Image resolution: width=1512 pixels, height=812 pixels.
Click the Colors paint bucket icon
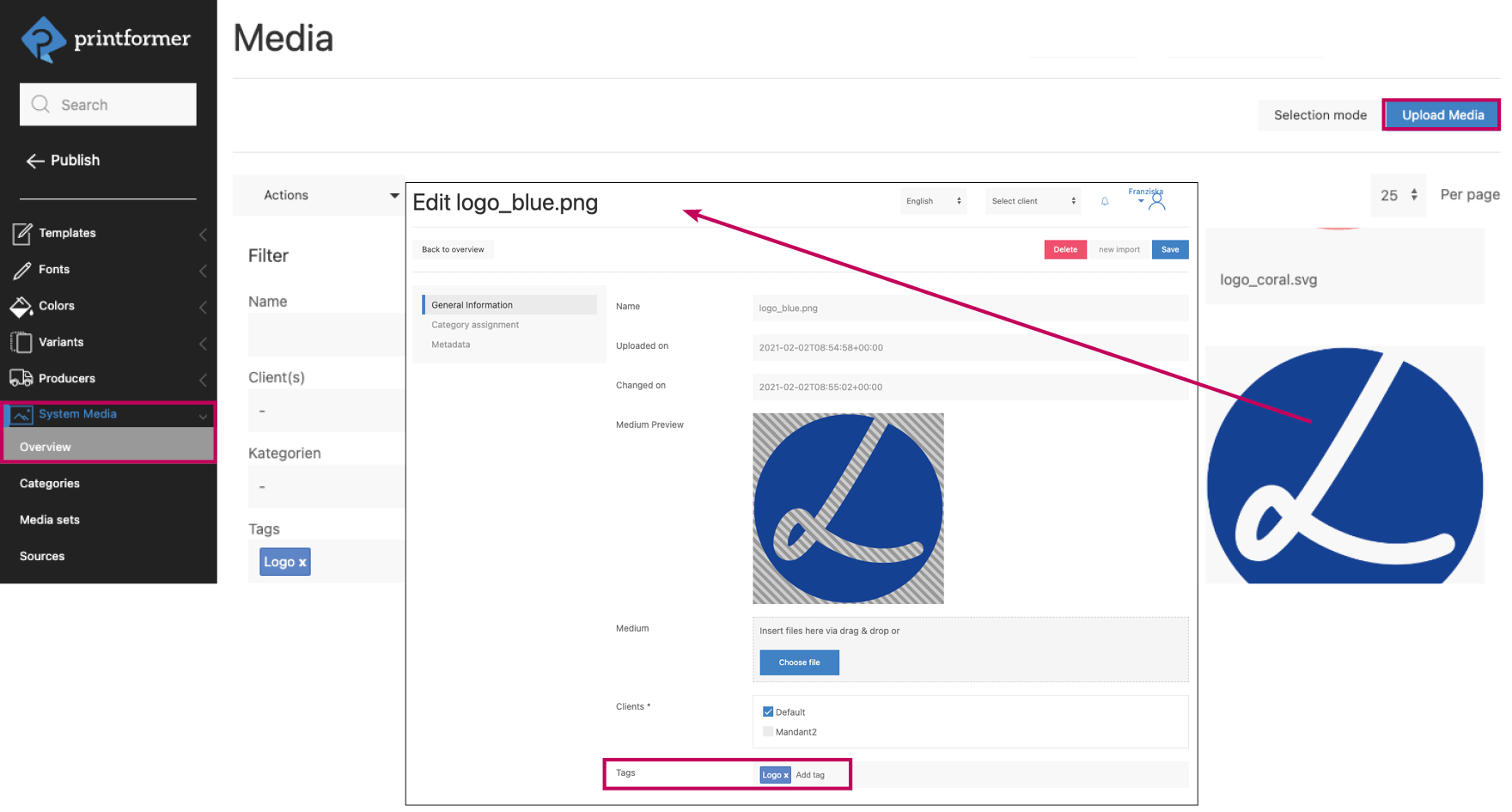[x=21, y=307]
